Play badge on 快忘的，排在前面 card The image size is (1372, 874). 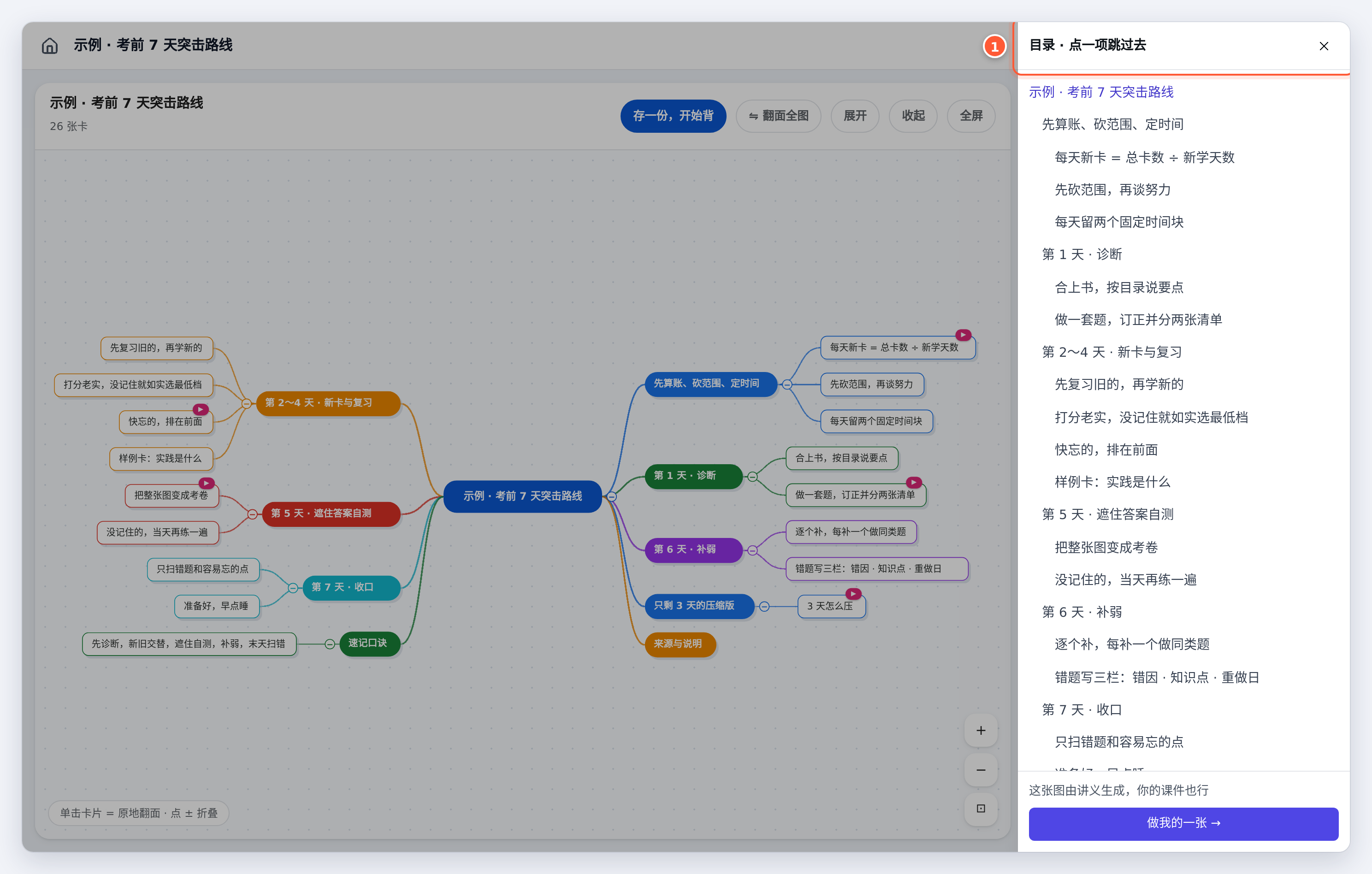pyautogui.click(x=201, y=409)
